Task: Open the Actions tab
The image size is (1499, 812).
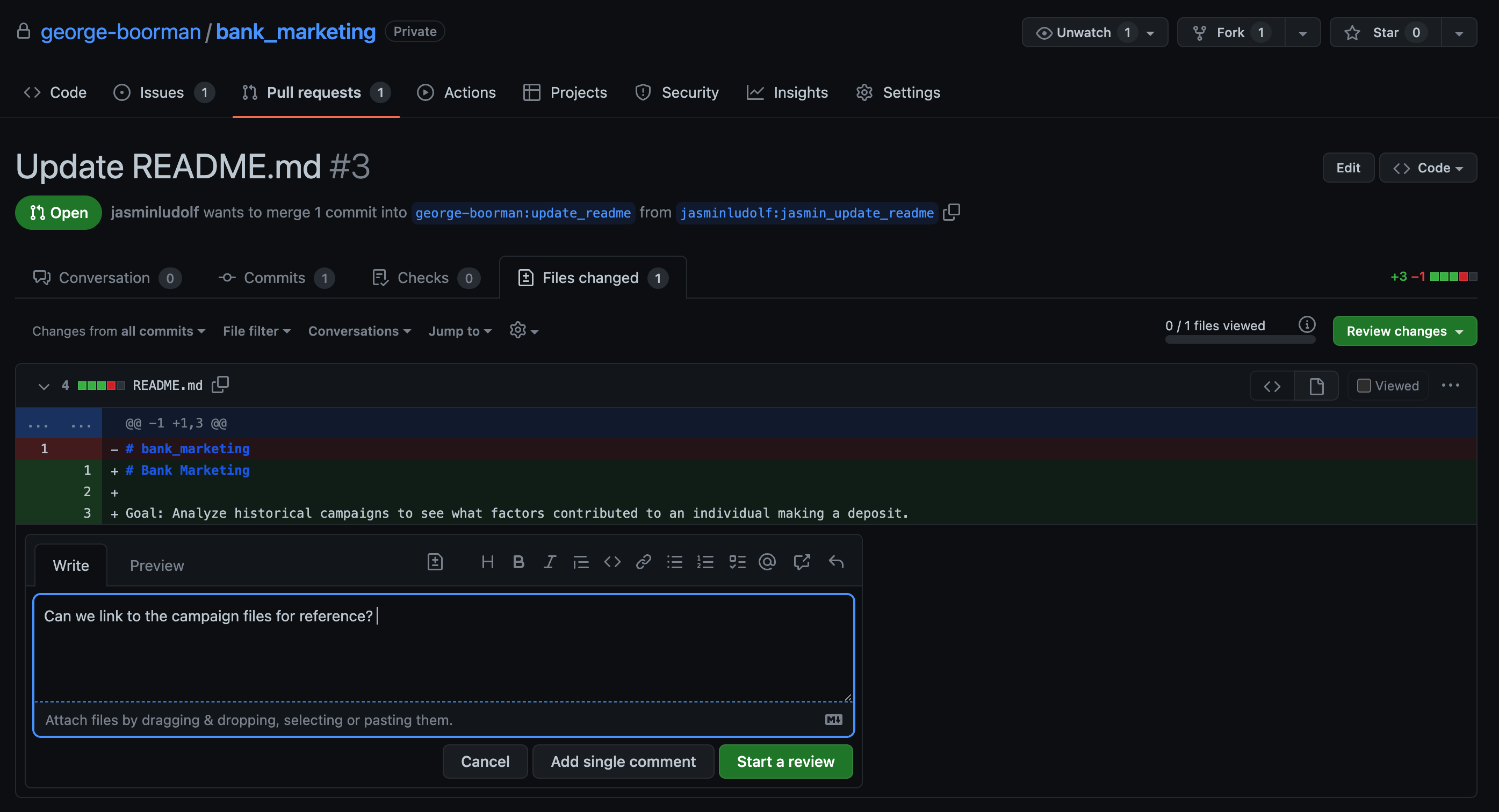Action: (456, 92)
